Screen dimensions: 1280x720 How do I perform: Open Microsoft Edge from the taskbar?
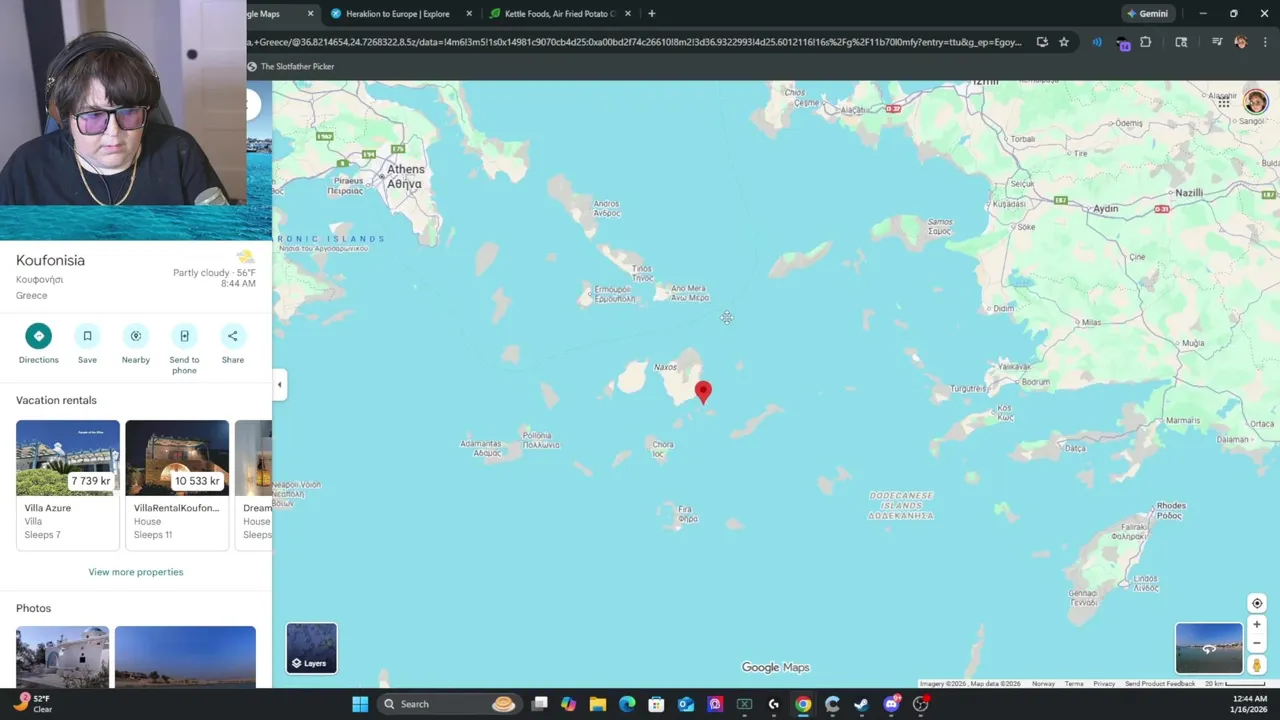627,704
